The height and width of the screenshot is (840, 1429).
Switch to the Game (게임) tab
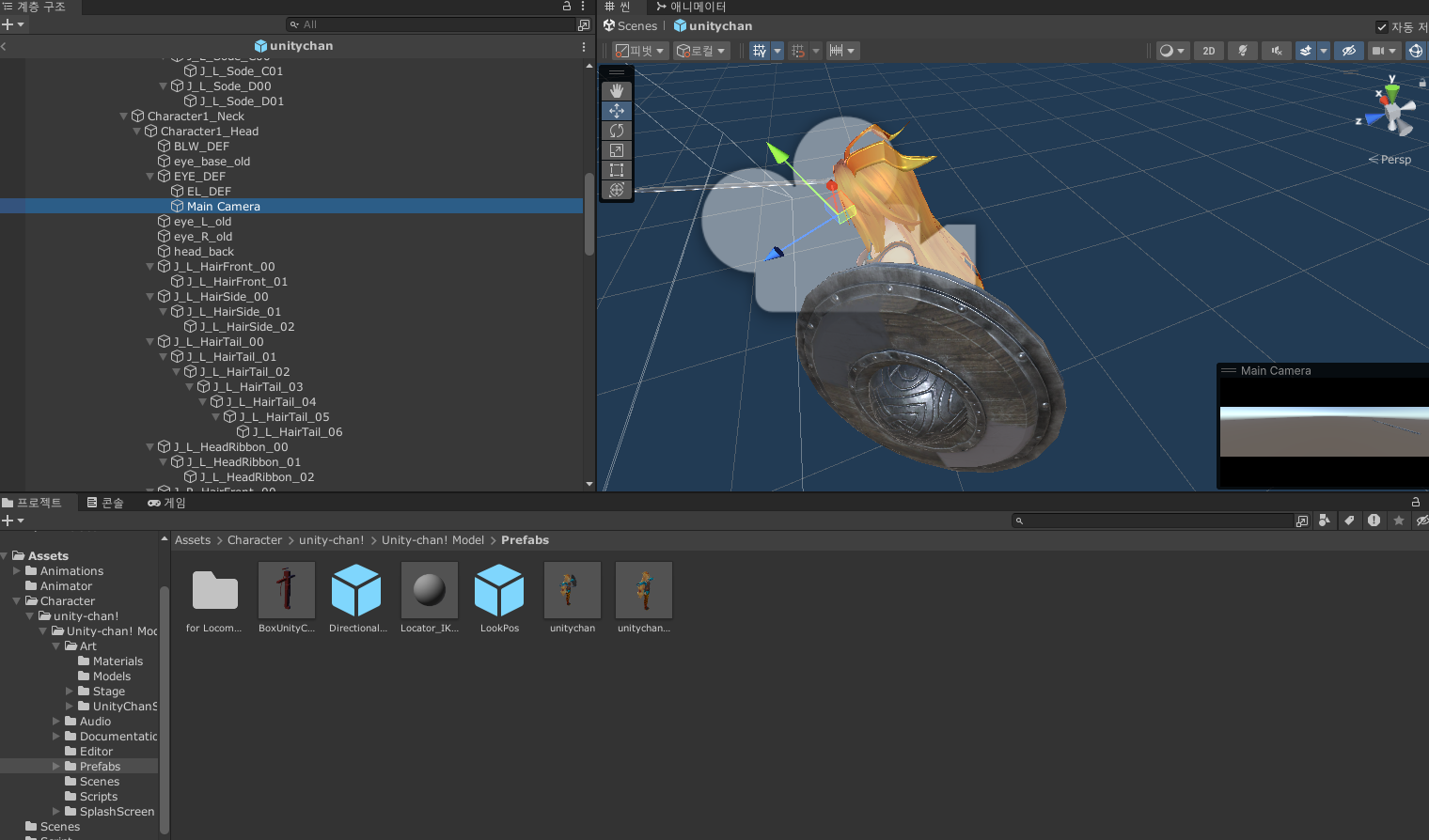click(167, 503)
